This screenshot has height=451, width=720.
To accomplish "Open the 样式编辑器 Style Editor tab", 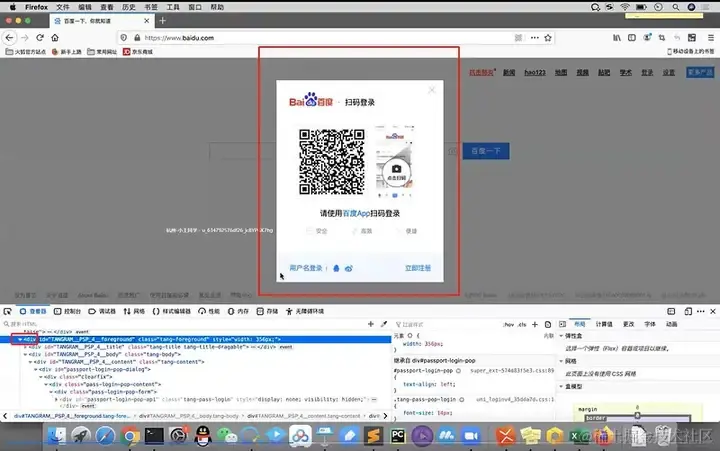I will point(171,311).
